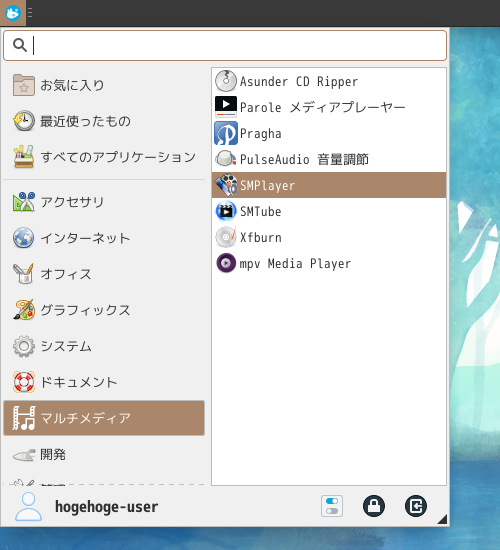
Task: Click the ドキュメント lifebuoy icon
Action: (24, 382)
